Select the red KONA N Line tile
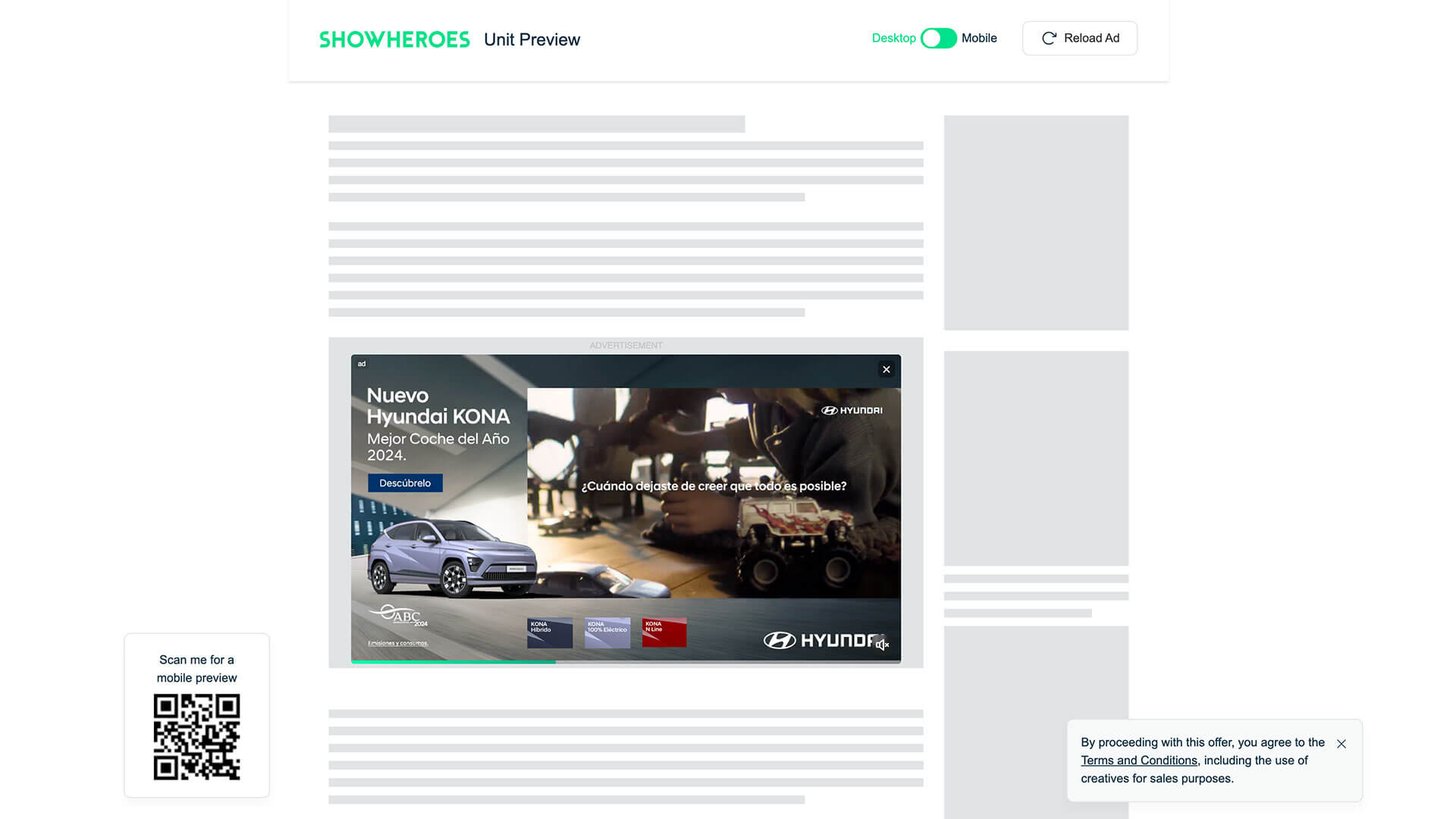1456x819 pixels. tap(664, 632)
